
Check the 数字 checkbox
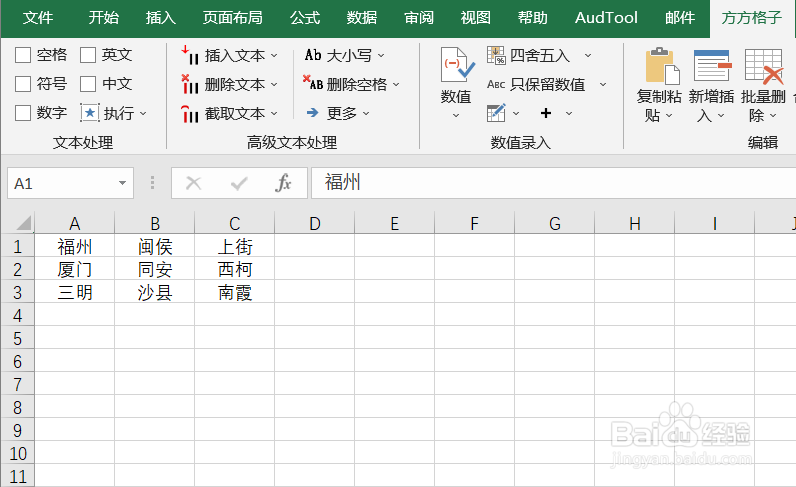23,113
